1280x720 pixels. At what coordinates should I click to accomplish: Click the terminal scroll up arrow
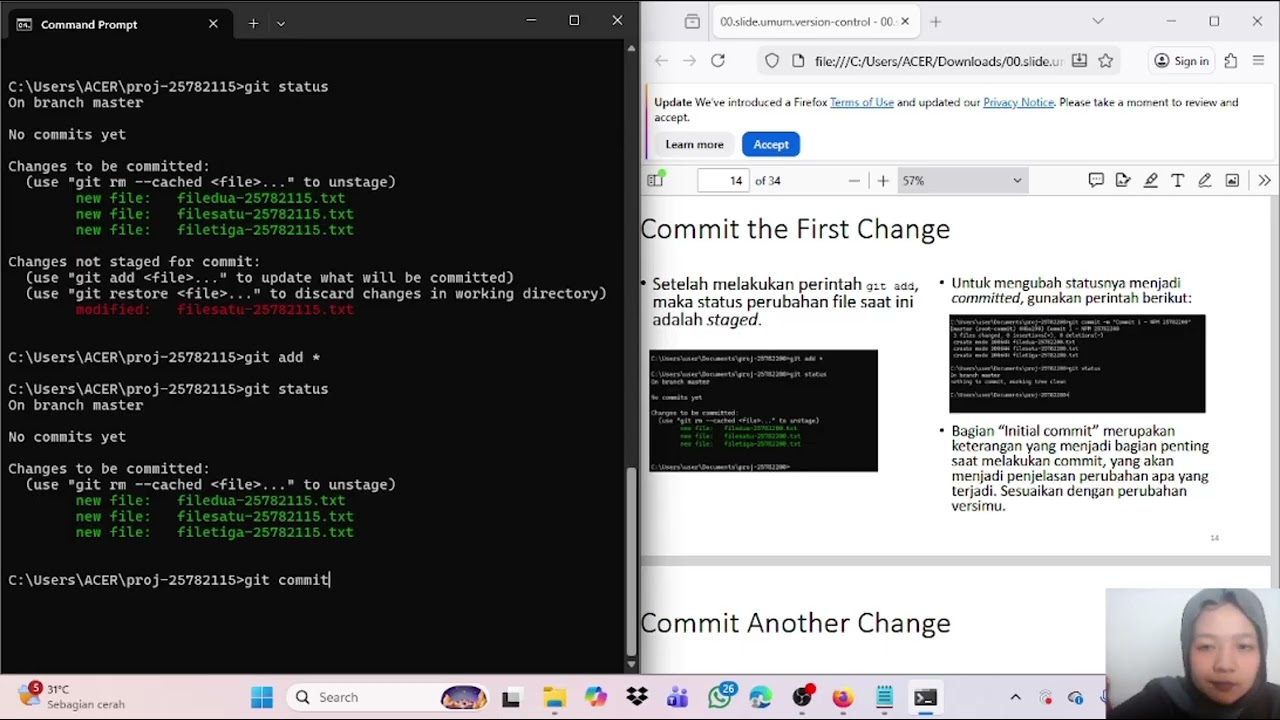tap(631, 47)
